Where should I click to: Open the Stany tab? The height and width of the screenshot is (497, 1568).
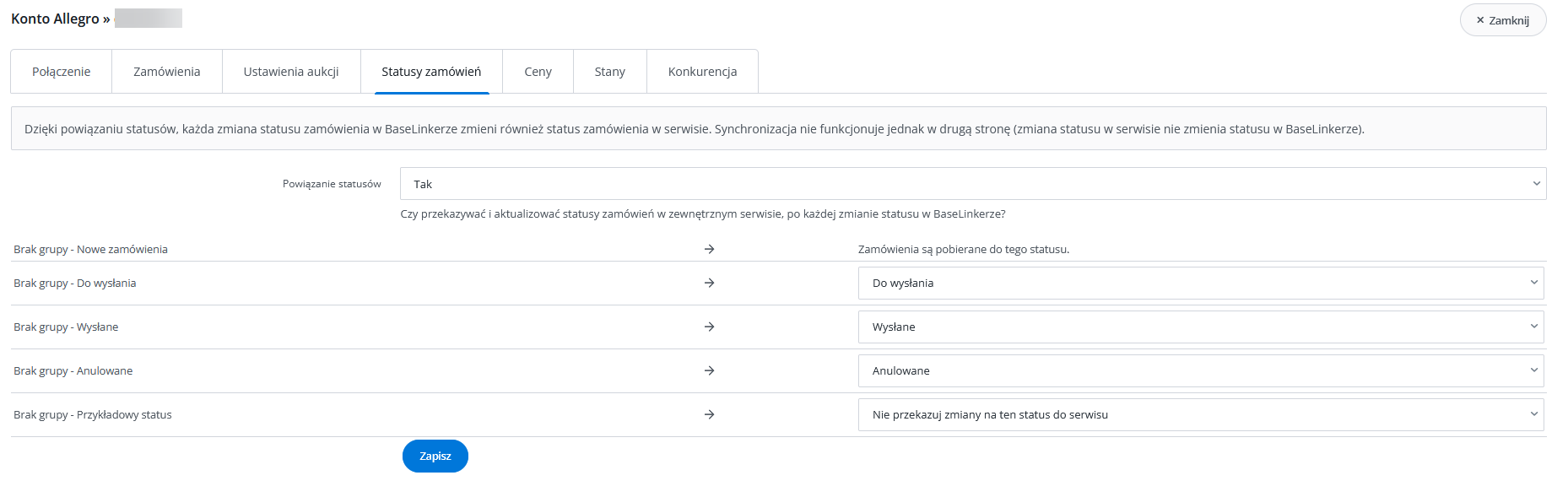(x=609, y=72)
